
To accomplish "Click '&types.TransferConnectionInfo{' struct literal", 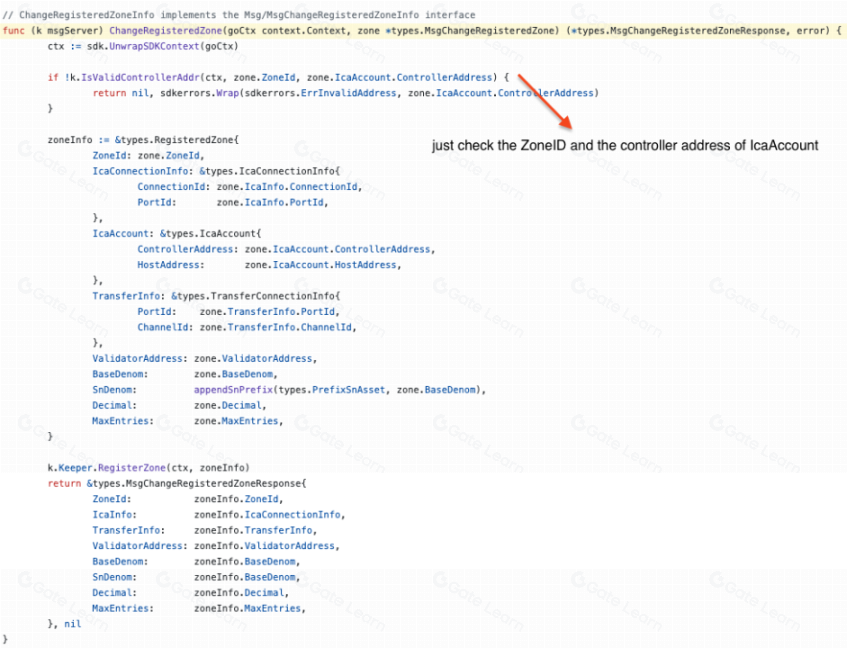I will tap(256, 296).
